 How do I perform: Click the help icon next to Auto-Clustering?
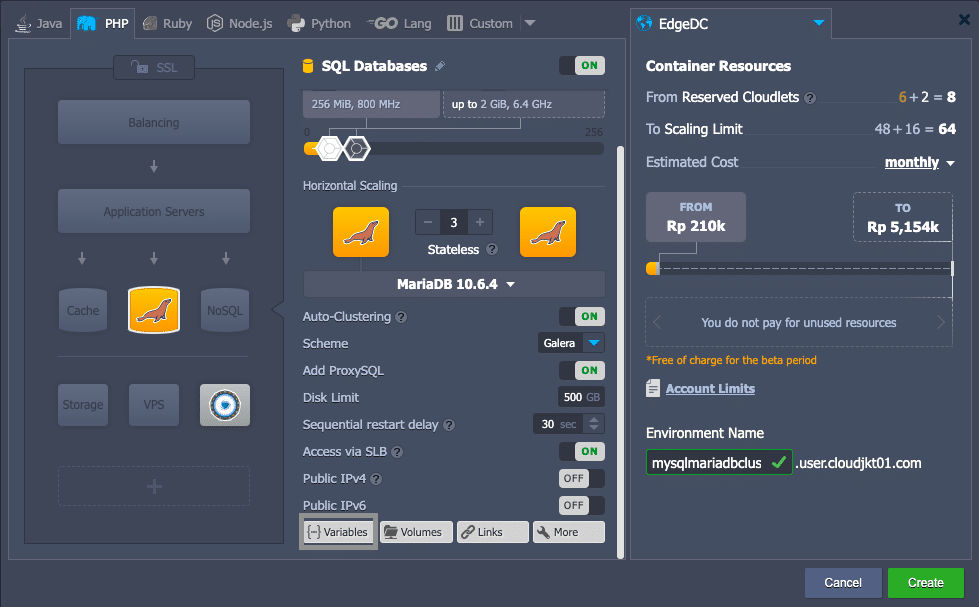[401, 317]
